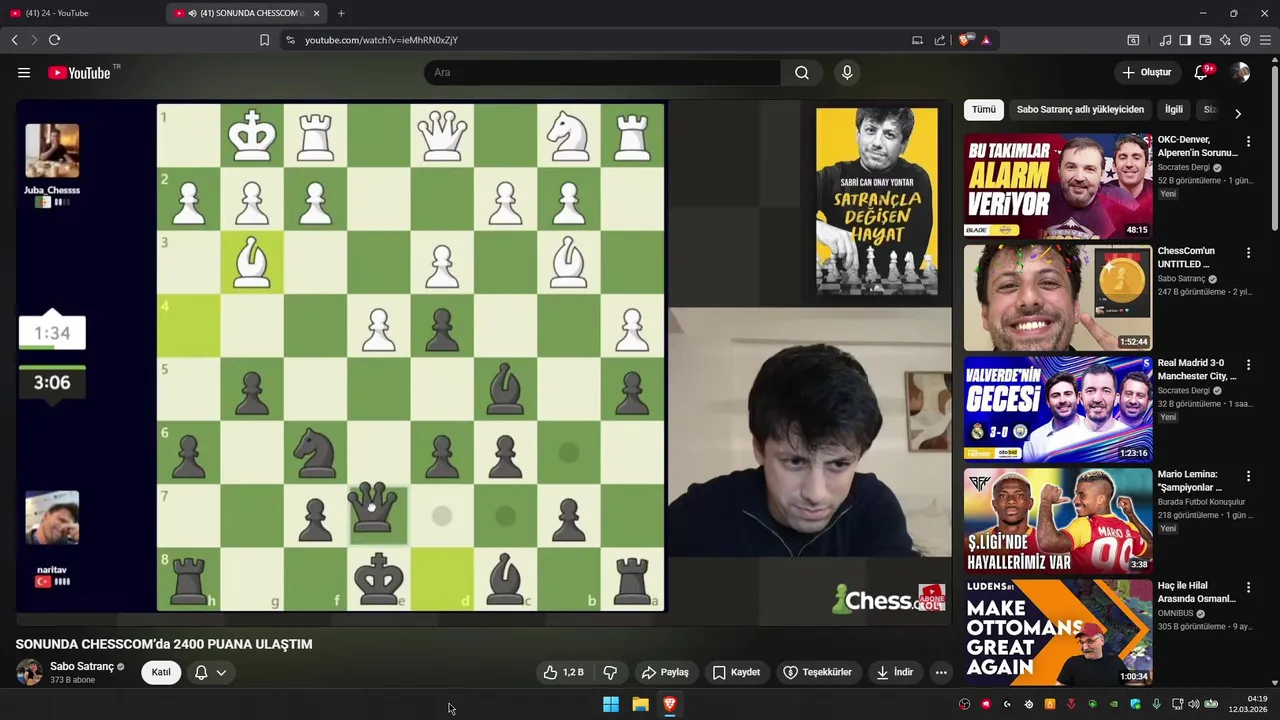The width and height of the screenshot is (1280, 720).
Task: Open the YouTube hamburger guide menu
Action: (x=24, y=73)
